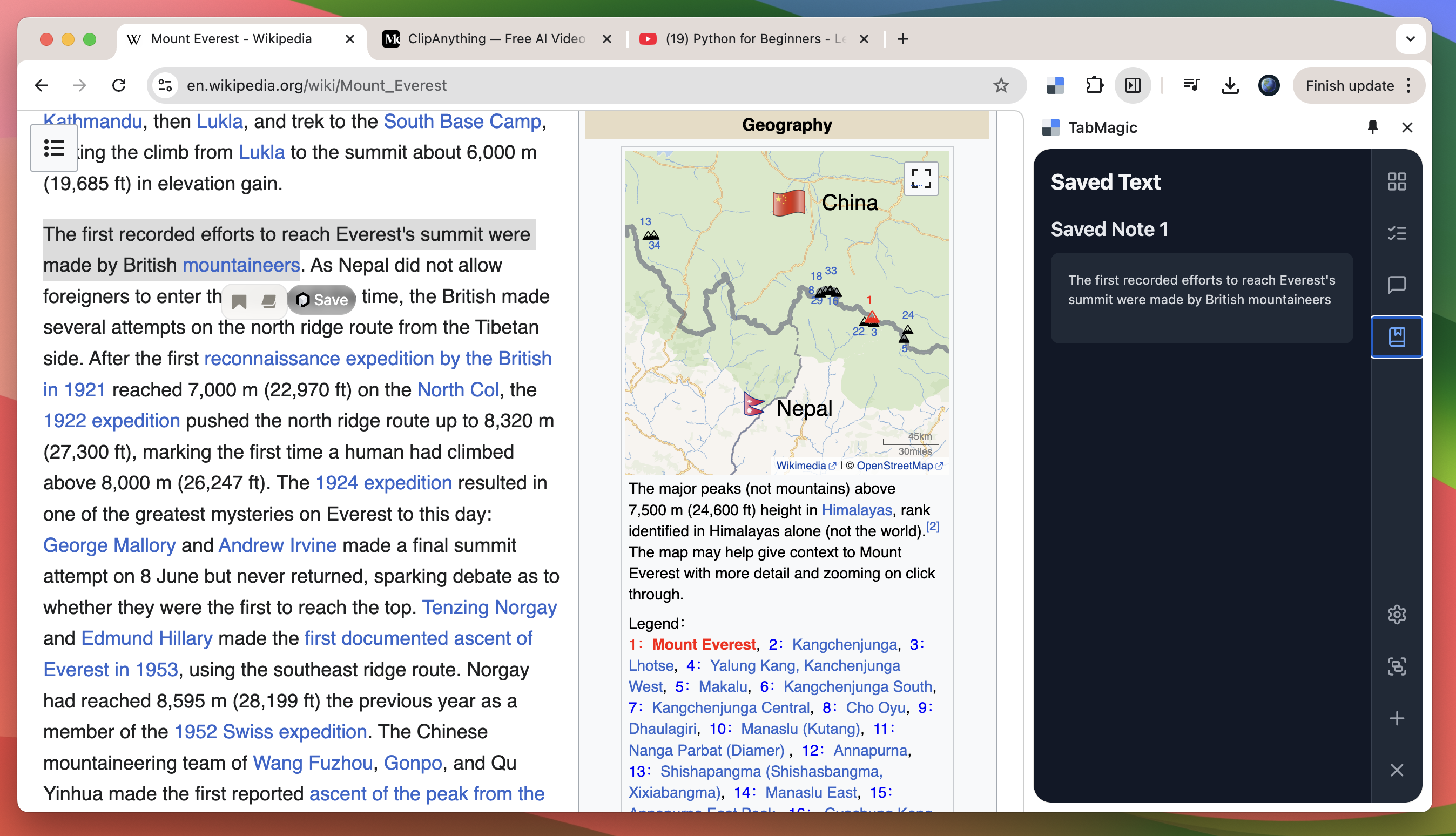Open the George Mallory link
The image size is (1456, 836).
pos(109,545)
